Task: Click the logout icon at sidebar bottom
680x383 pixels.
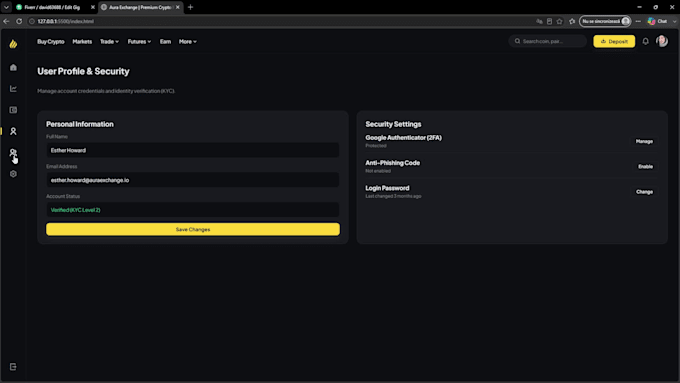Action: pos(13,367)
